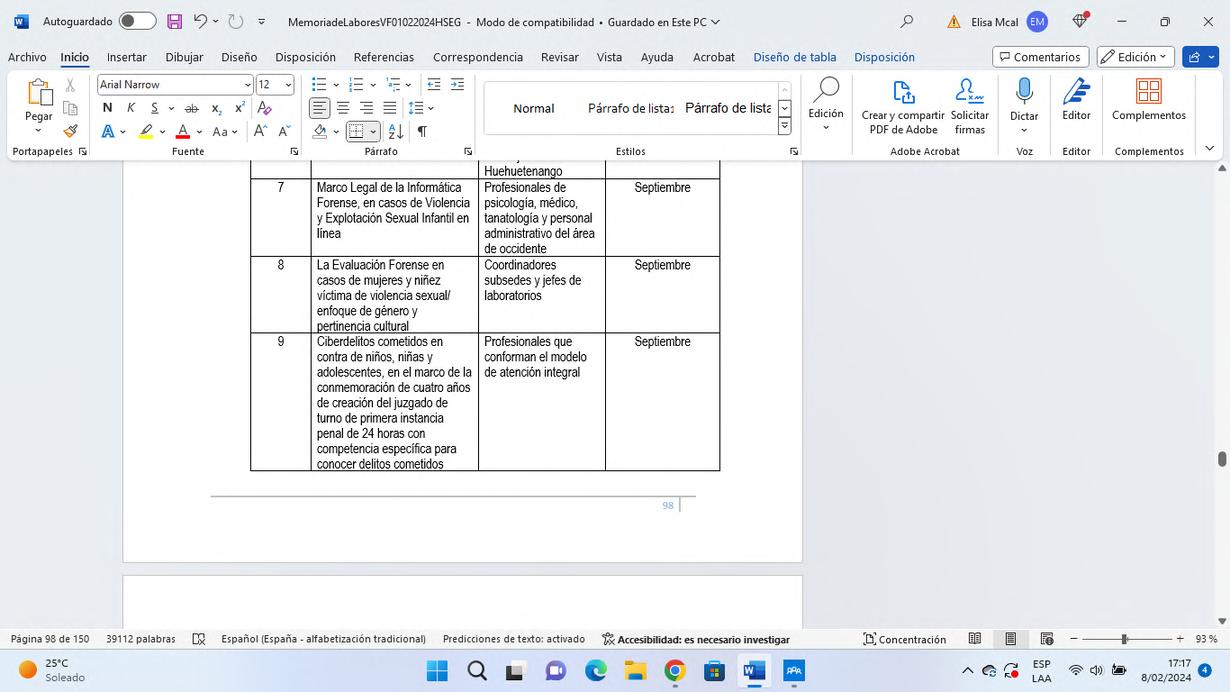Click the Multilevel list icon
Screen dimensions: 1230x692
click(393, 85)
